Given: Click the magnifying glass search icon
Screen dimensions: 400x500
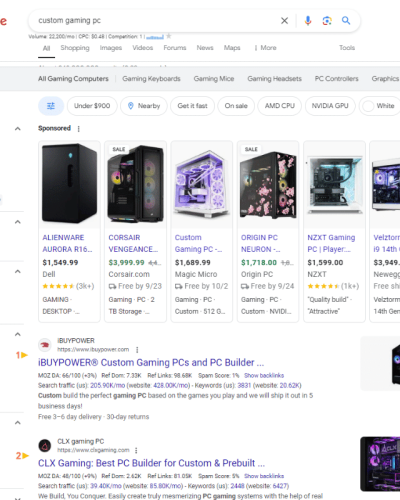Looking at the screenshot, I should pyautogui.click(x=346, y=21).
